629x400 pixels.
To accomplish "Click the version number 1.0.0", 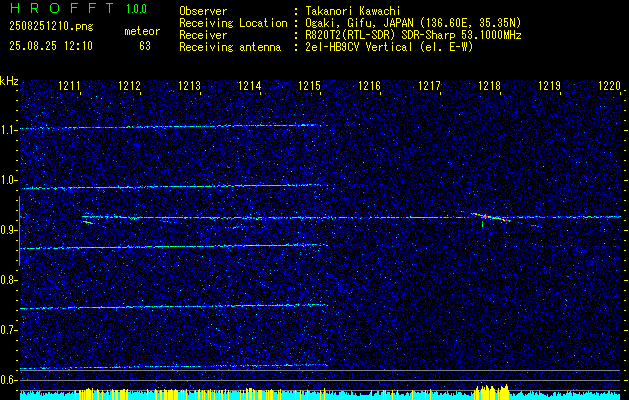I will 136,9.
